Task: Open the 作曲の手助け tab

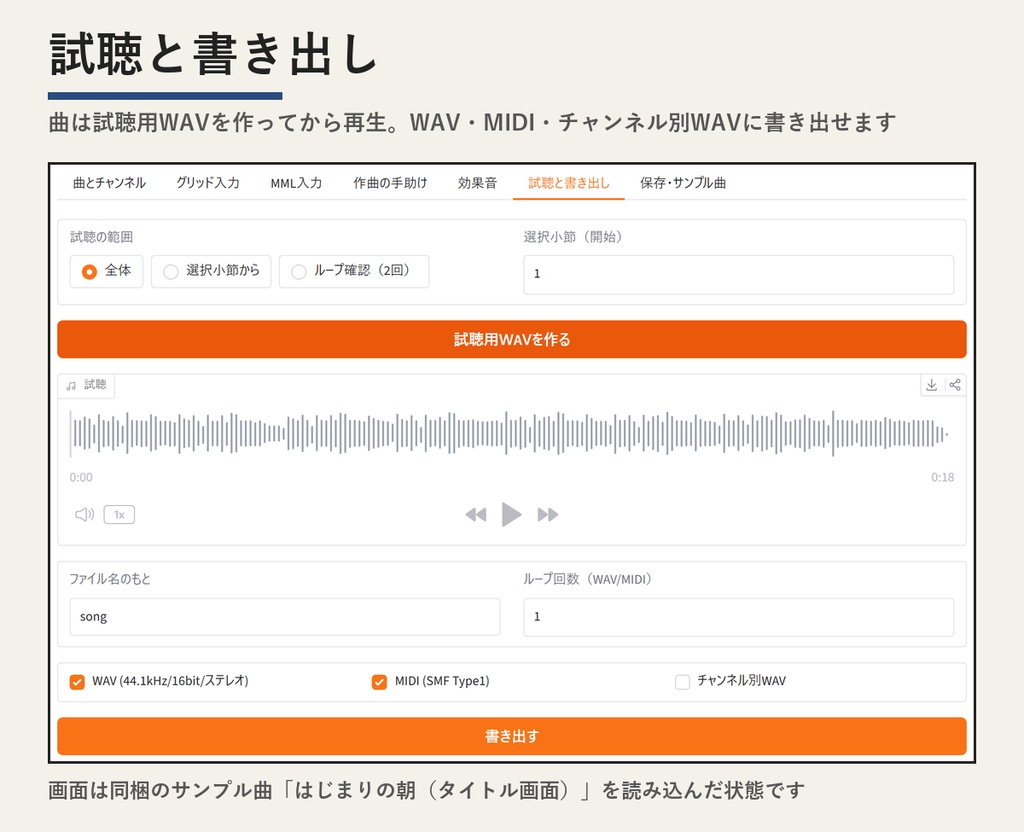Action: pos(390,183)
